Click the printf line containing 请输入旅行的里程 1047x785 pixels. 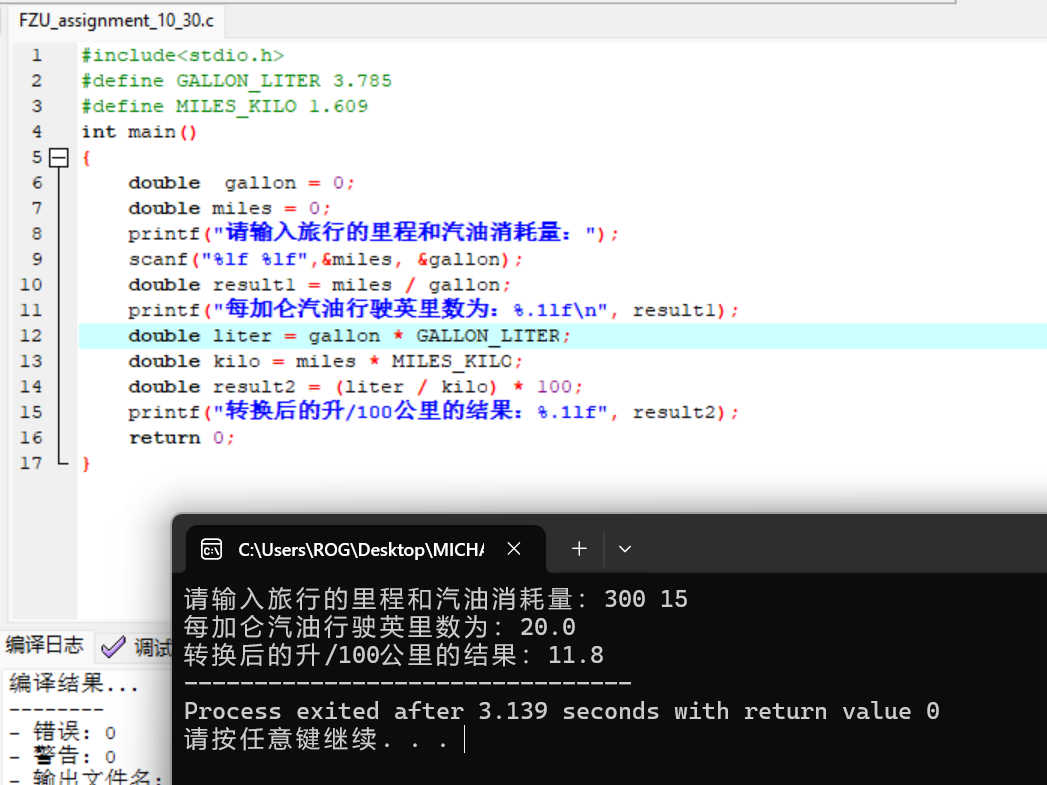coord(373,233)
